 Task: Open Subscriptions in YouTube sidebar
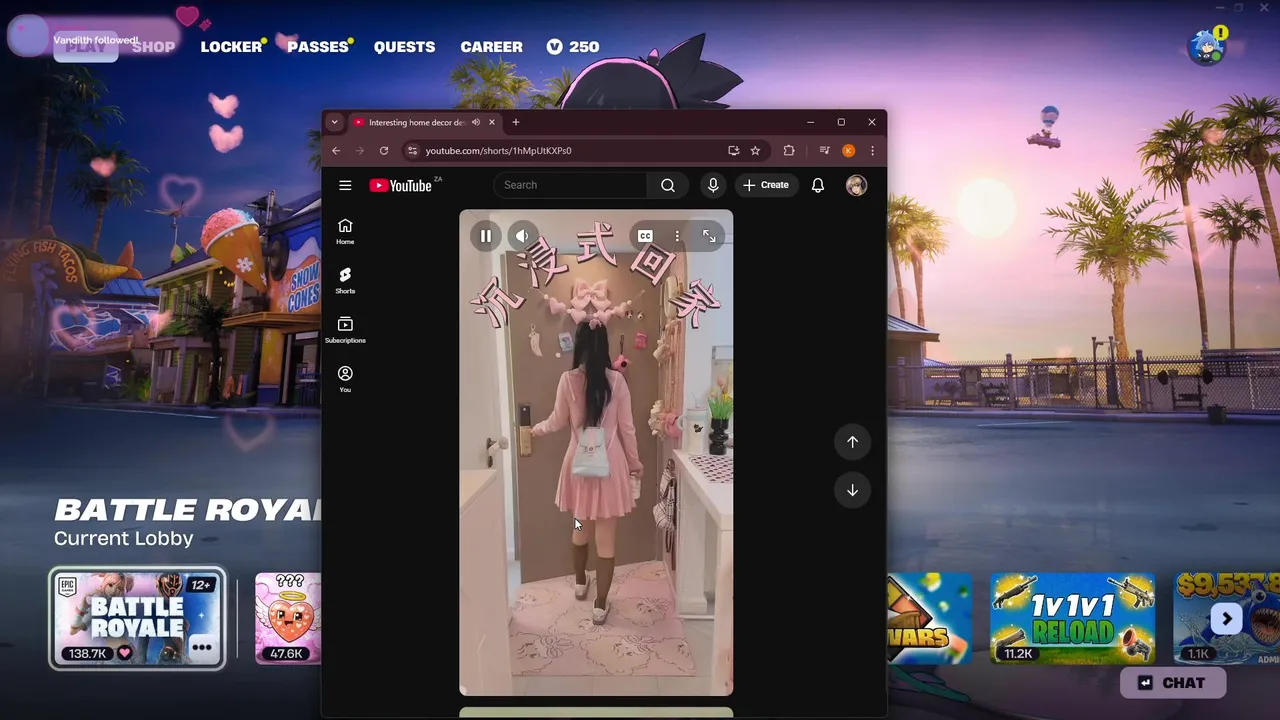click(345, 329)
